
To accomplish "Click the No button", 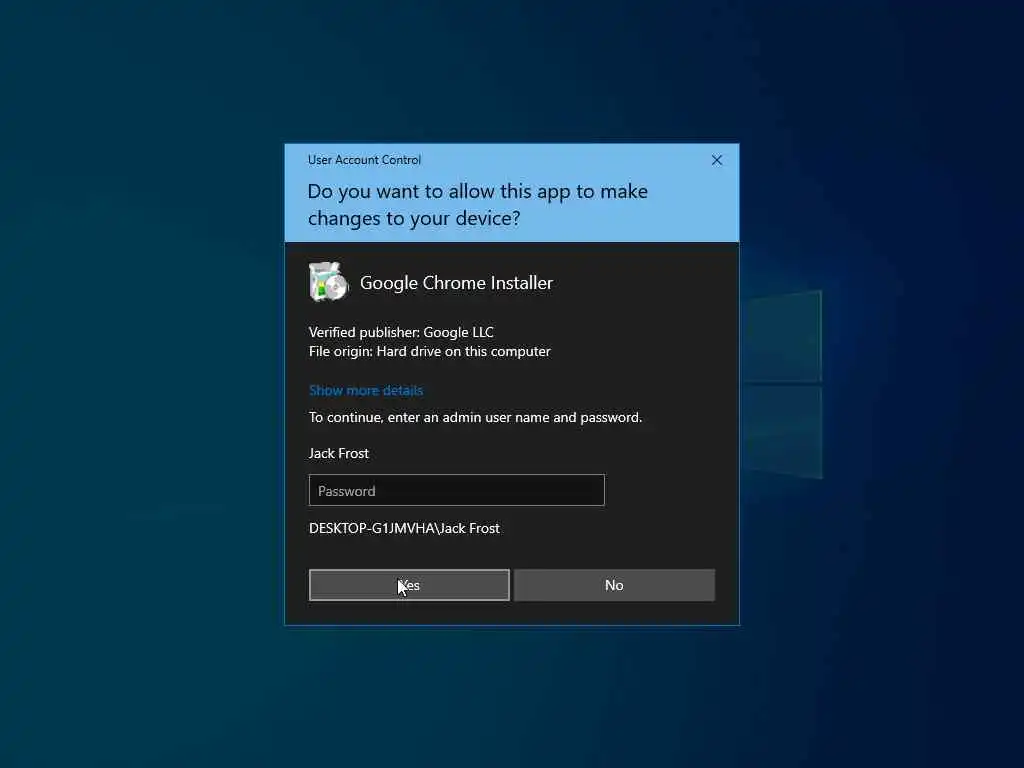I will coord(614,585).
